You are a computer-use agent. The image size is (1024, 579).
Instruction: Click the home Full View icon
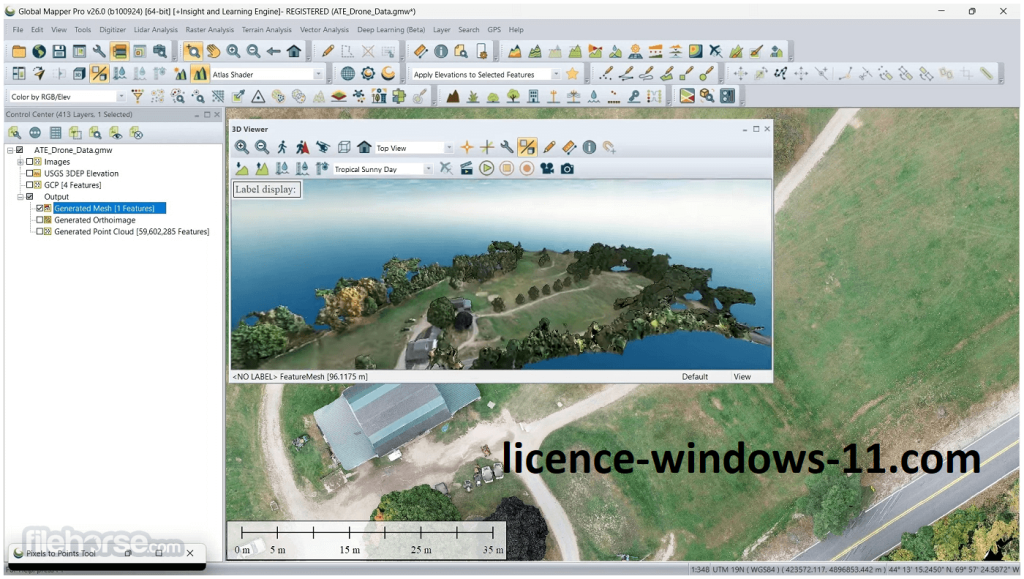pyautogui.click(x=294, y=51)
